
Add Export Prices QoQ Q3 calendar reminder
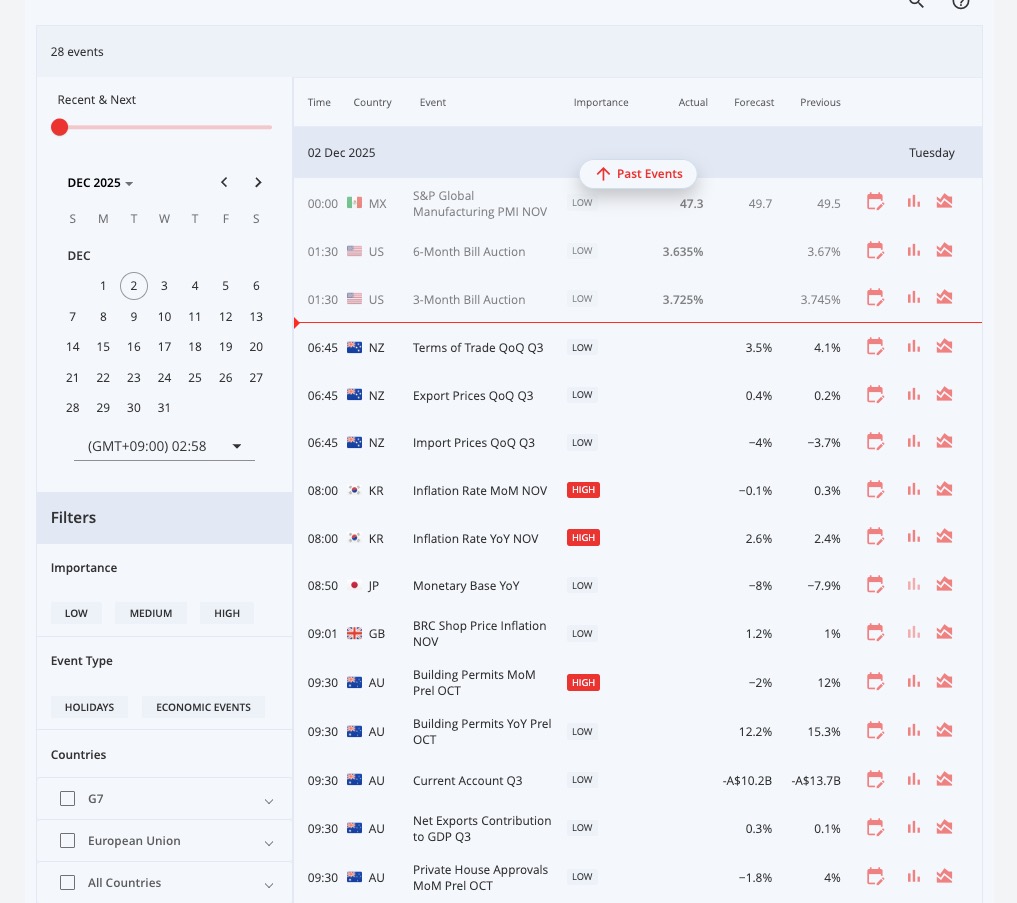[875, 395]
